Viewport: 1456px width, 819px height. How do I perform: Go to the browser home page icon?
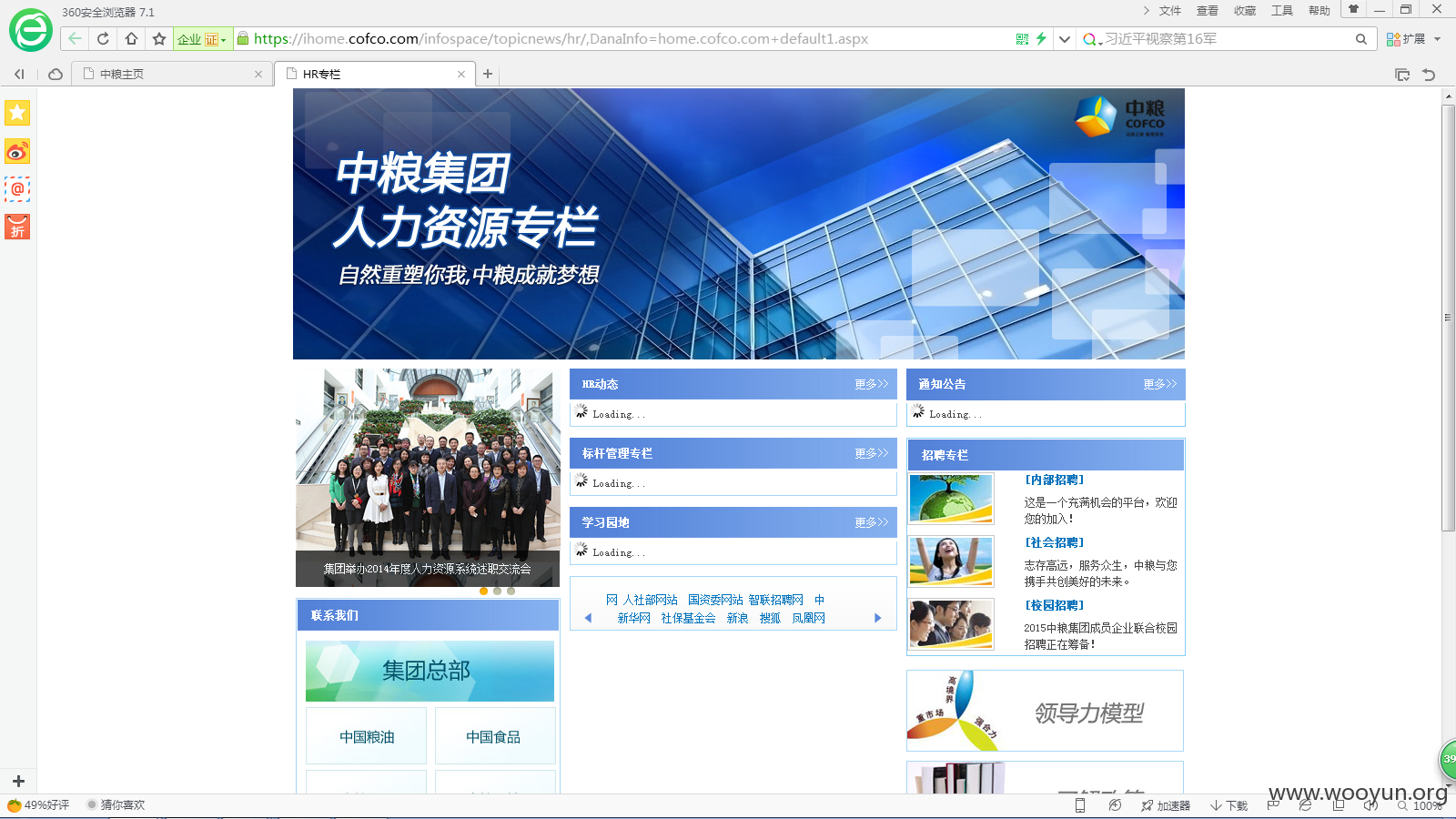(131, 38)
